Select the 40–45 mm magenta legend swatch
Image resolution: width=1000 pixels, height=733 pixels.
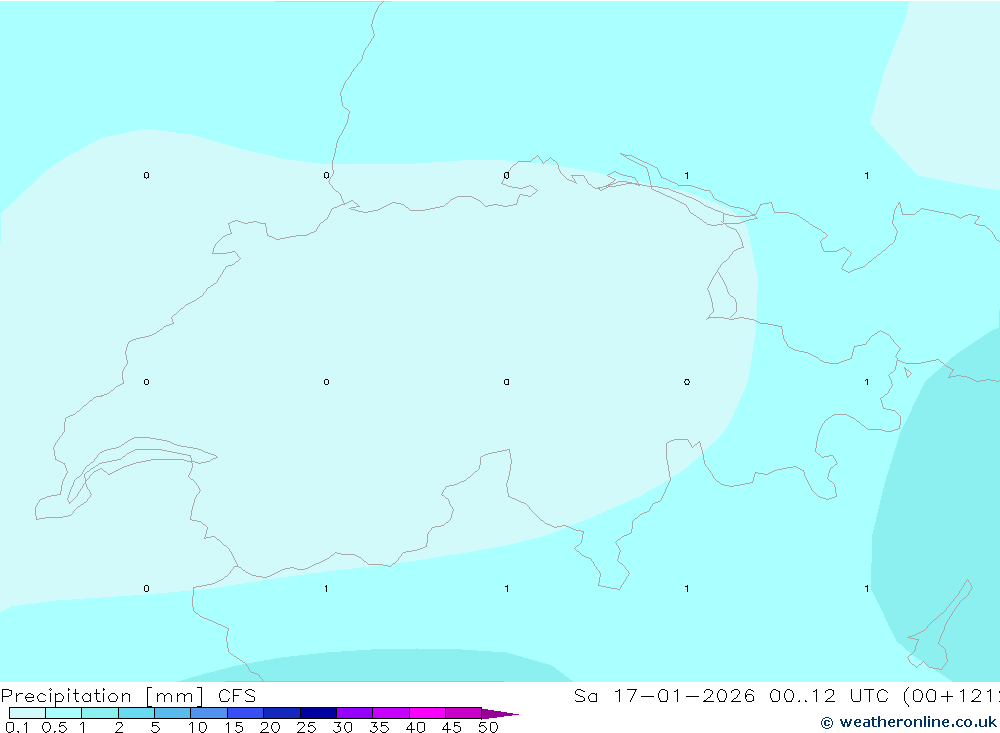[x=427, y=713]
